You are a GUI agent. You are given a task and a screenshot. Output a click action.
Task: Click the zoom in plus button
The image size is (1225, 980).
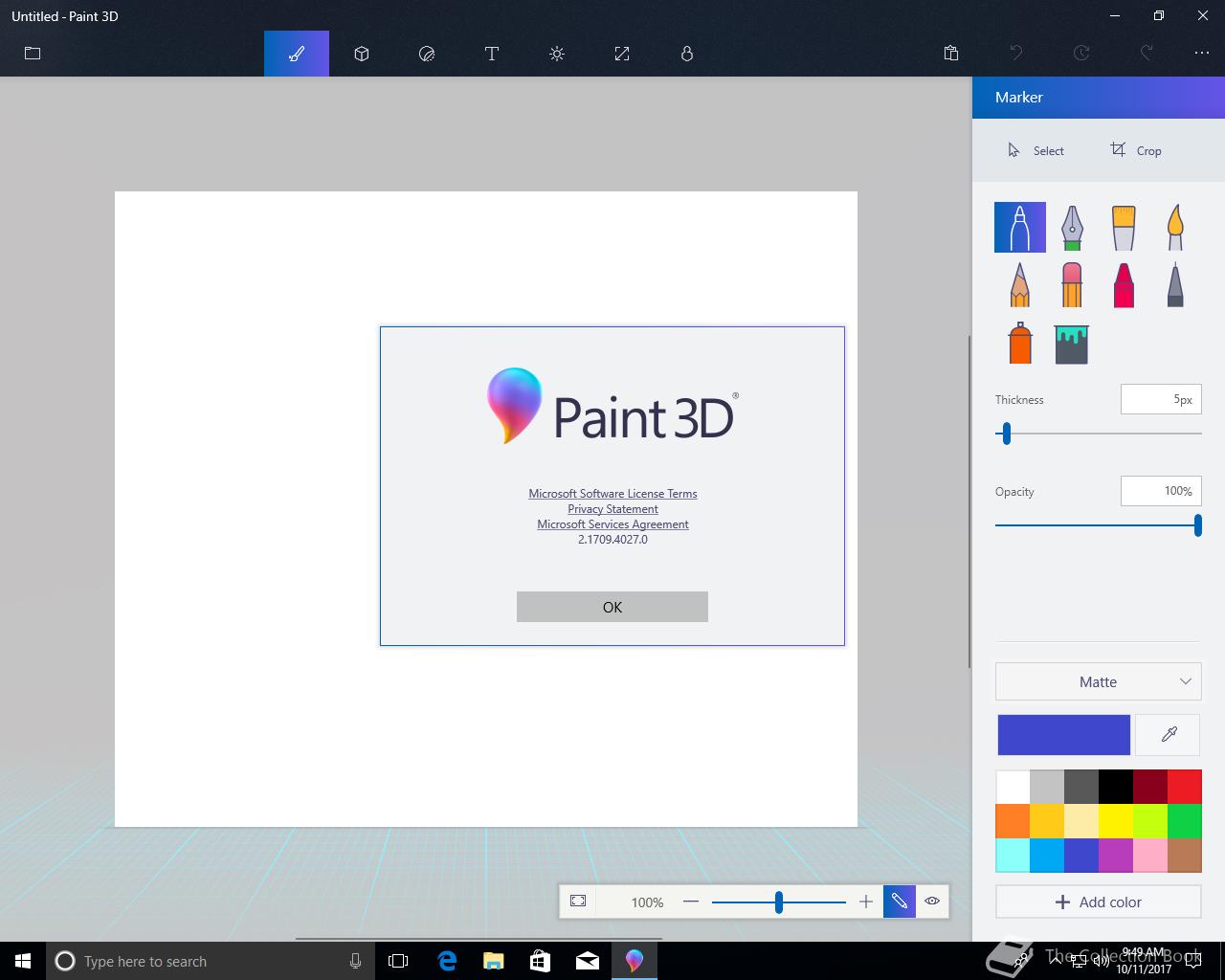point(866,902)
